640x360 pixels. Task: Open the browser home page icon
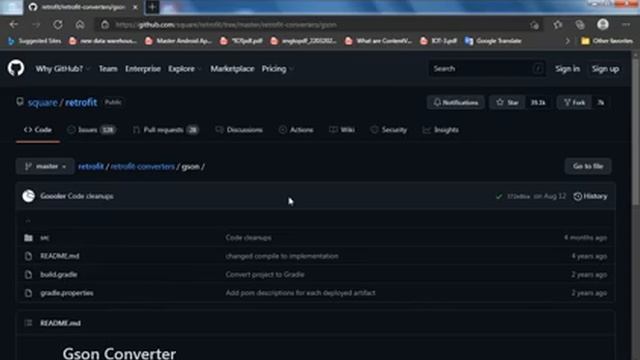point(80,24)
